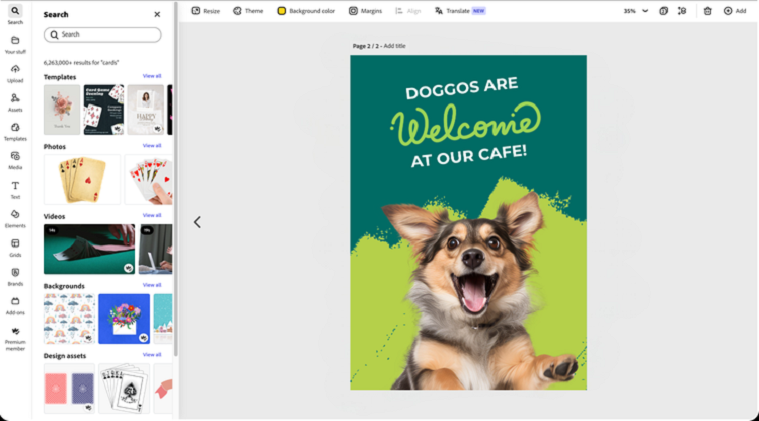The width and height of the screenshot is (759, 421).
Task: Select the playing cards photo thumbnail
Action: [82, 179]
